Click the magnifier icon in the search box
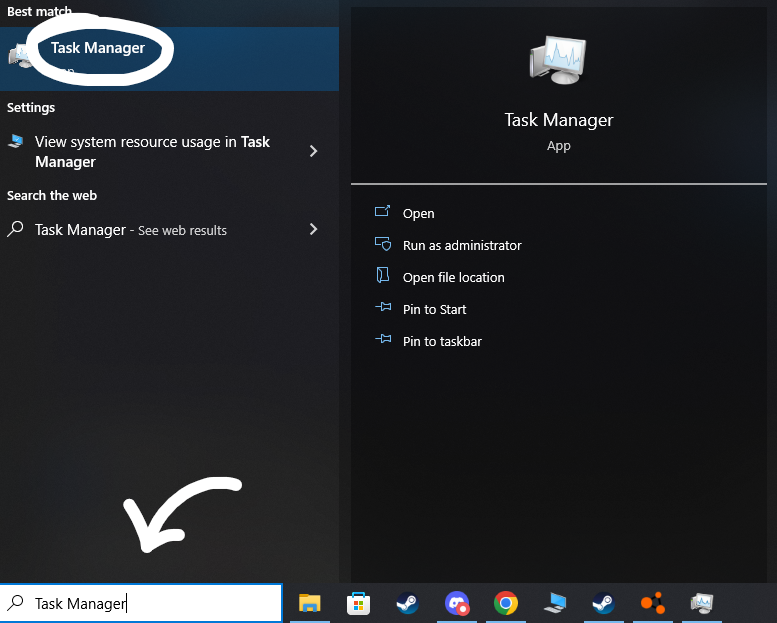Screen dimensions: 777x623 click(x=15, y=602)
